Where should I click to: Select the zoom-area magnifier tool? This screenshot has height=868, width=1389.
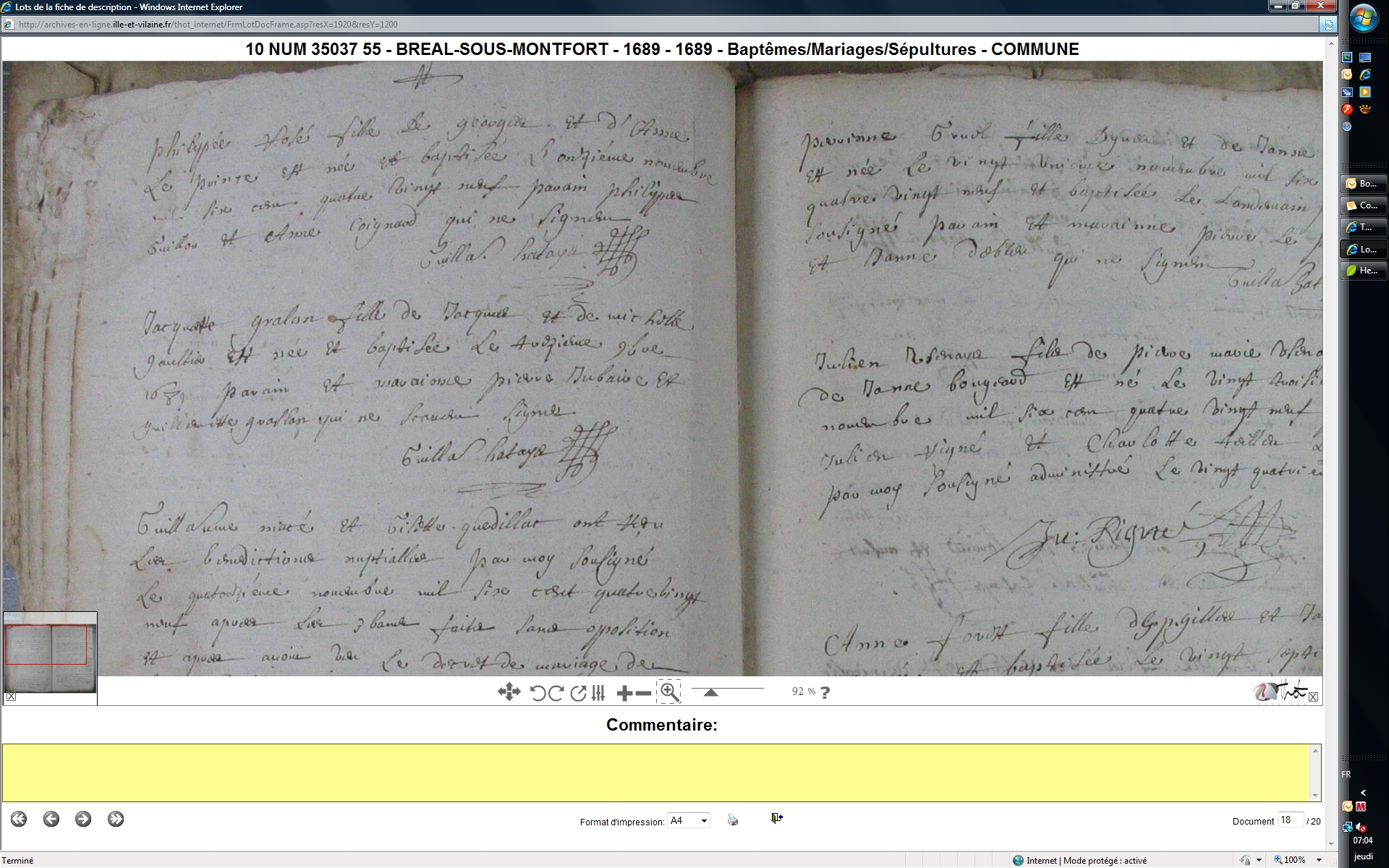coord(669,692)
